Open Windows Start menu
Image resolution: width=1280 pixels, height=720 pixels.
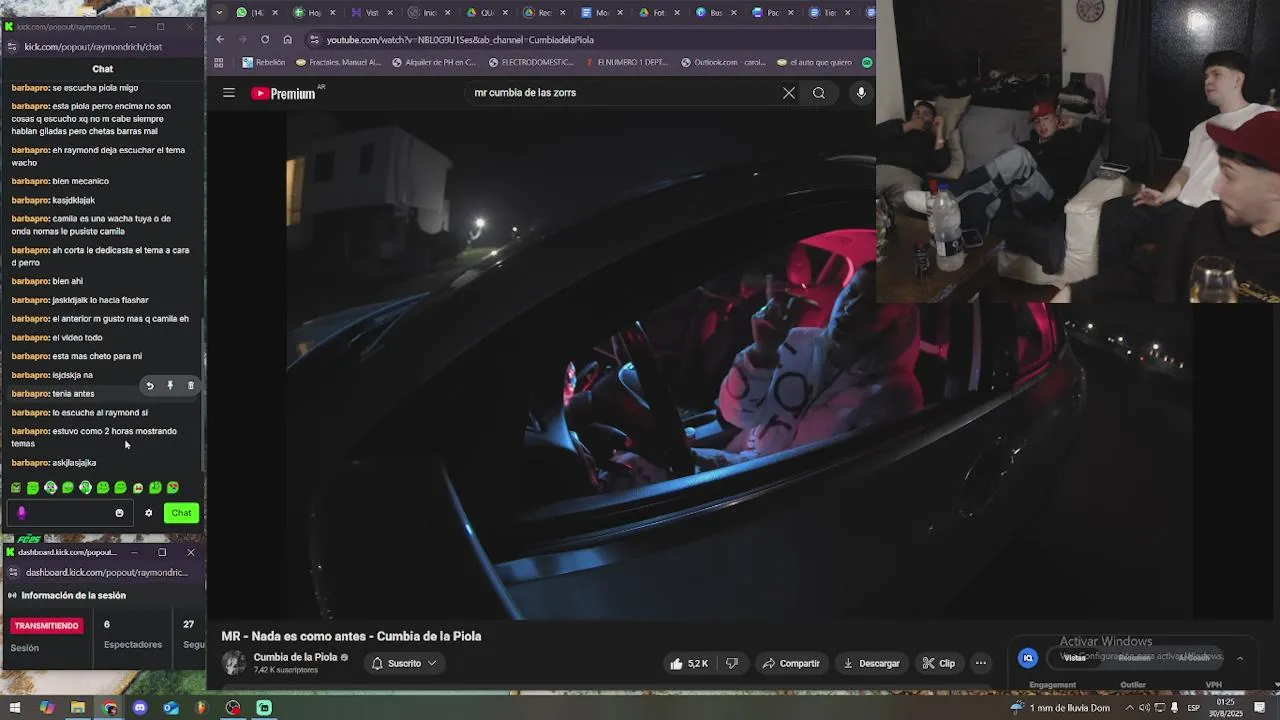pyautogui.click(x=15, y=708)
